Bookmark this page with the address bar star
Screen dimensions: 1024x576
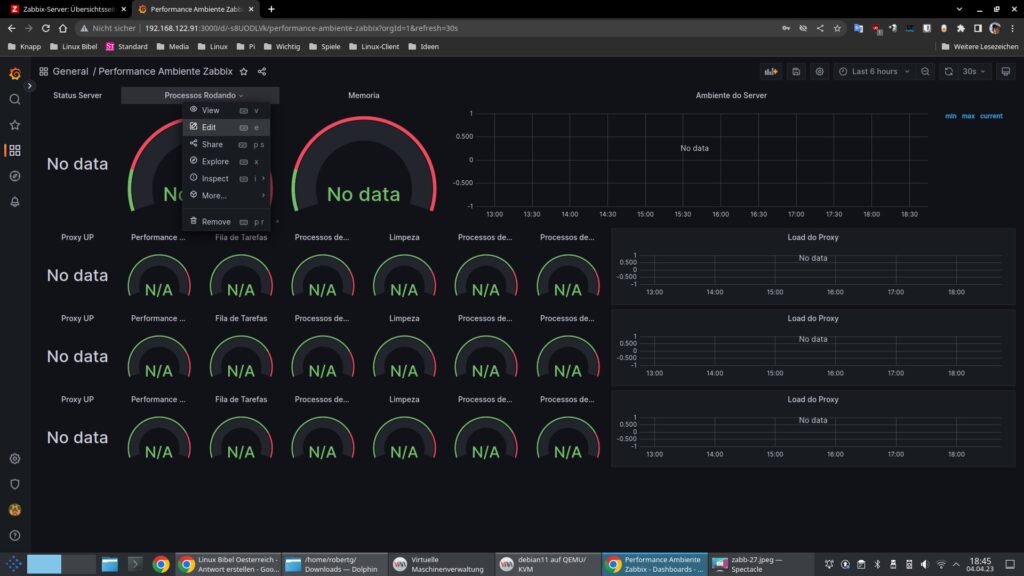coord(837,28)
